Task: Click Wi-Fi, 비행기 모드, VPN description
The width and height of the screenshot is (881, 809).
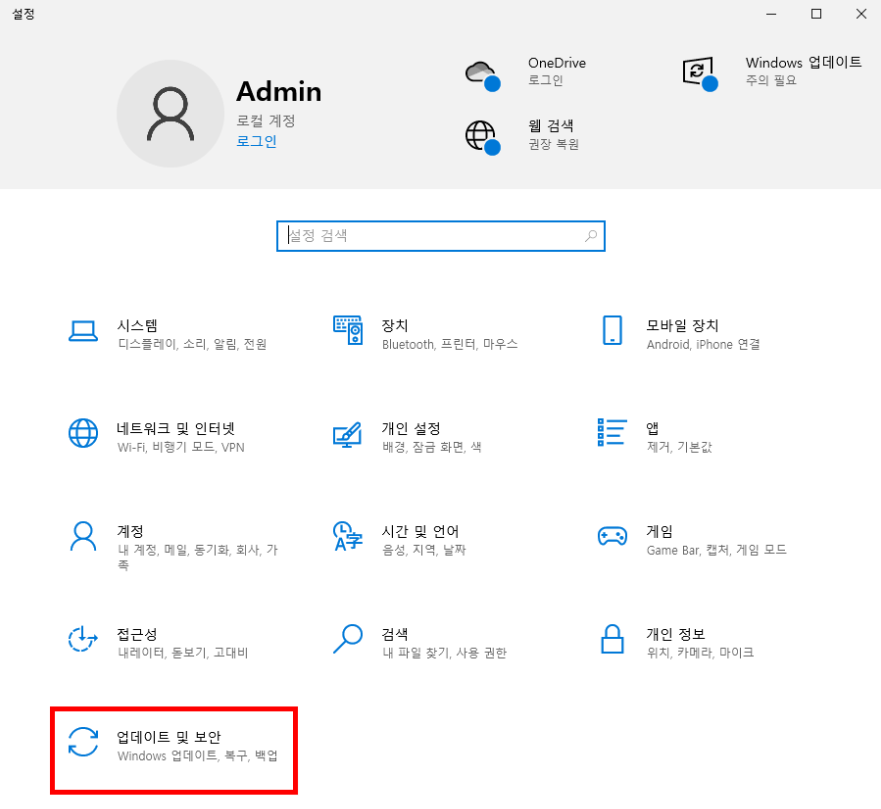Action: click(181, 447)
